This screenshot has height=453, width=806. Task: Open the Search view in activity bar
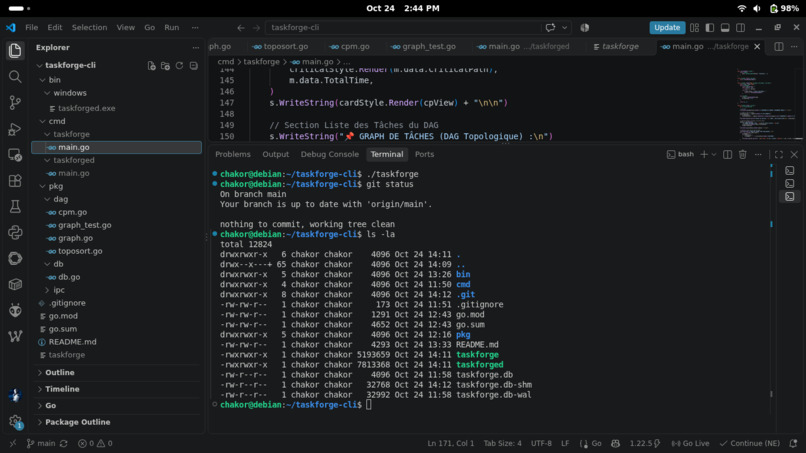pyautogui.click(x=15, y=77)
